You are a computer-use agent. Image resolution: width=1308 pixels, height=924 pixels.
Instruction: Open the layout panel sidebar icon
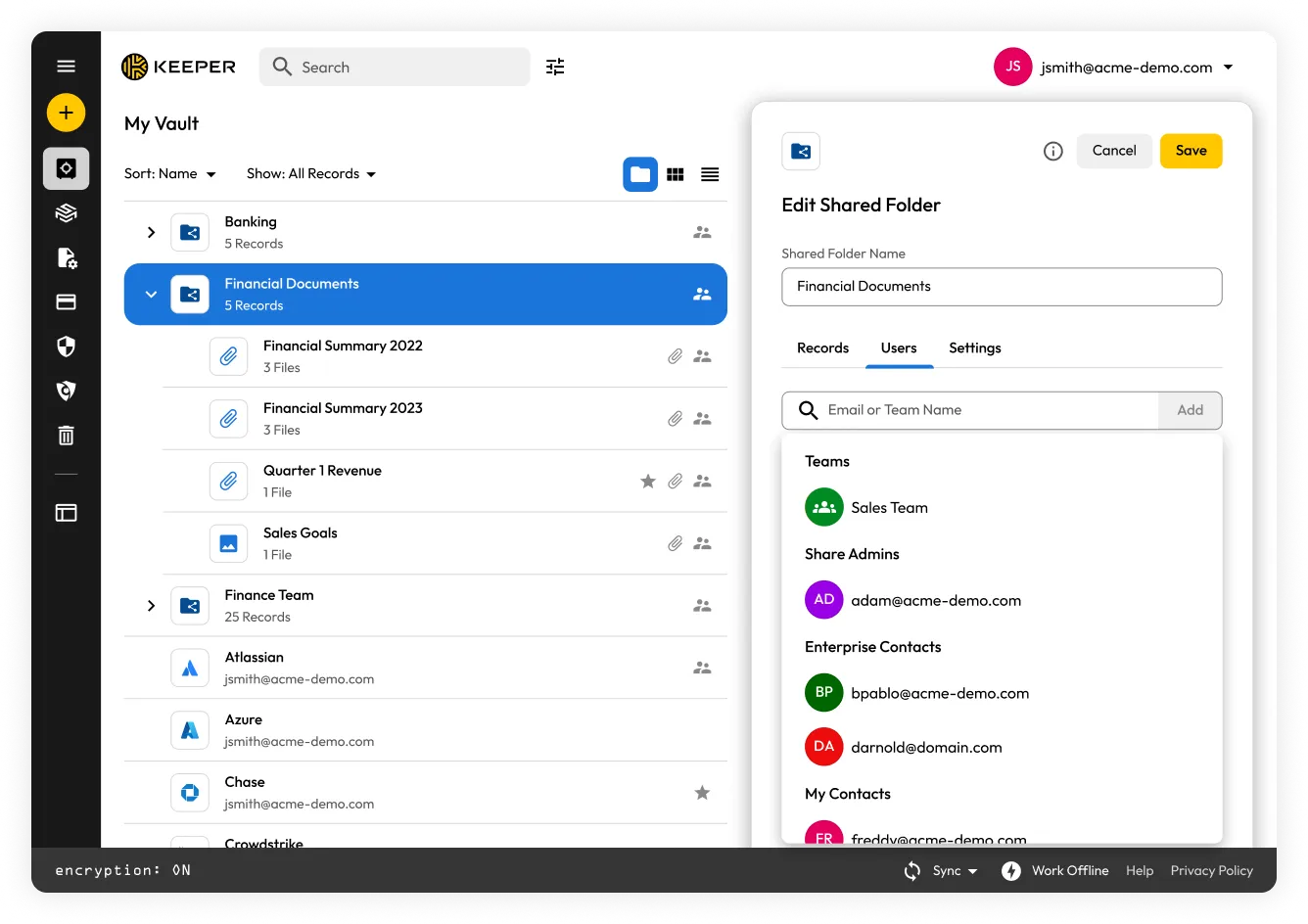[66, 513]
